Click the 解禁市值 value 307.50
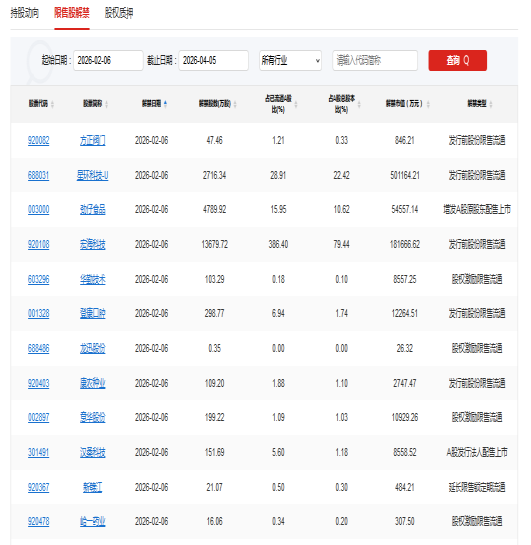The image size is (531, 545). (x=405, y=521)
